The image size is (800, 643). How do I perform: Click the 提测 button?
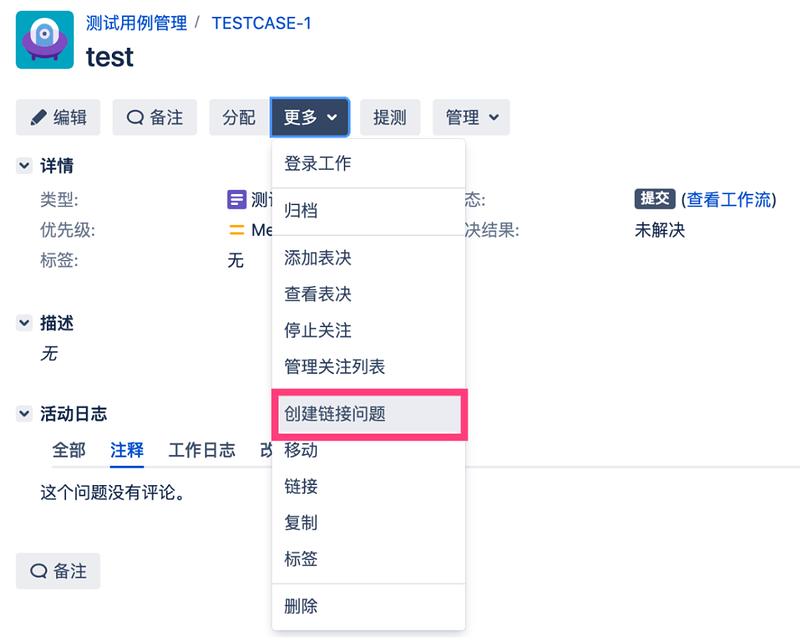pyautogui.click(x=390, y=117)
